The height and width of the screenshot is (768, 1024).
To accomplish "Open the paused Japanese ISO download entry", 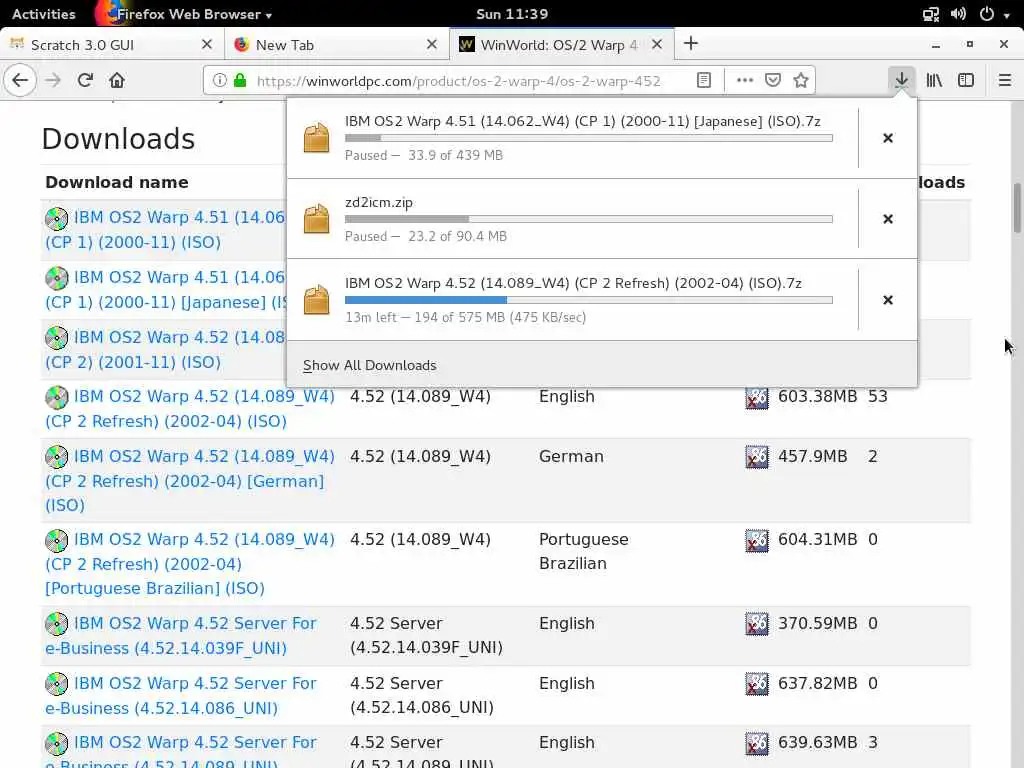I will pyautogui.click(x=573, y=138).
